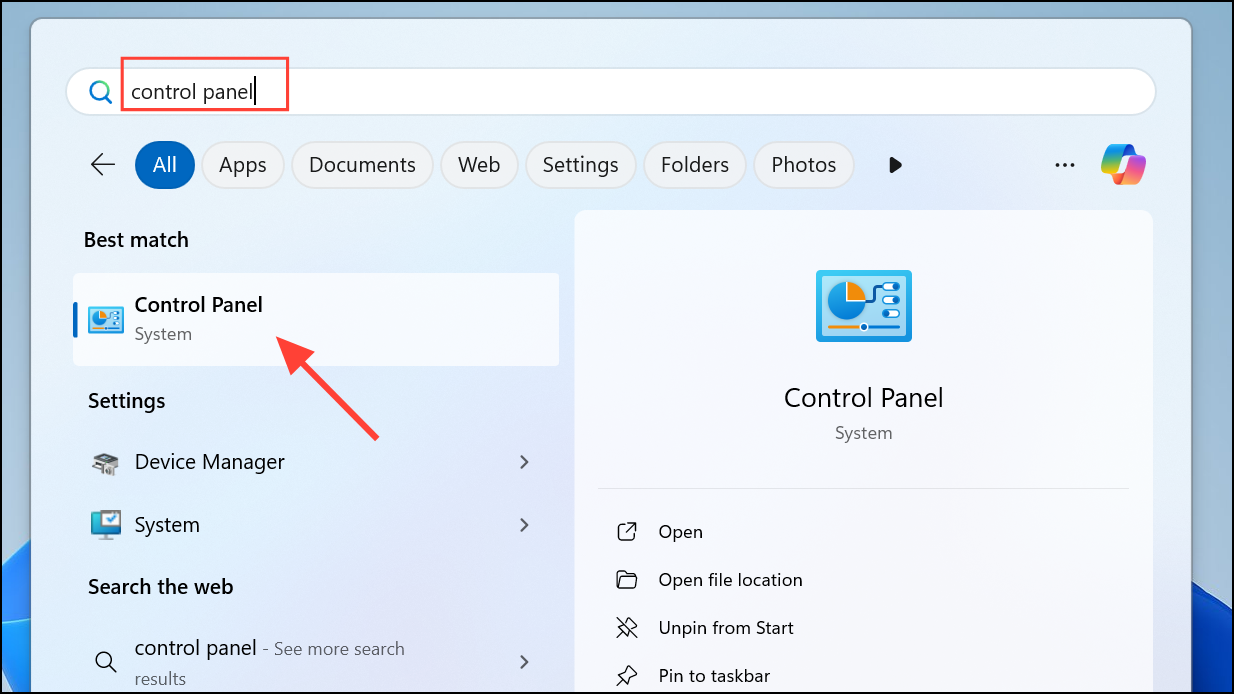This screenshot has height=694, width=1234.
Task: Switch to the Apps filter tab
Action: [243, 165]
